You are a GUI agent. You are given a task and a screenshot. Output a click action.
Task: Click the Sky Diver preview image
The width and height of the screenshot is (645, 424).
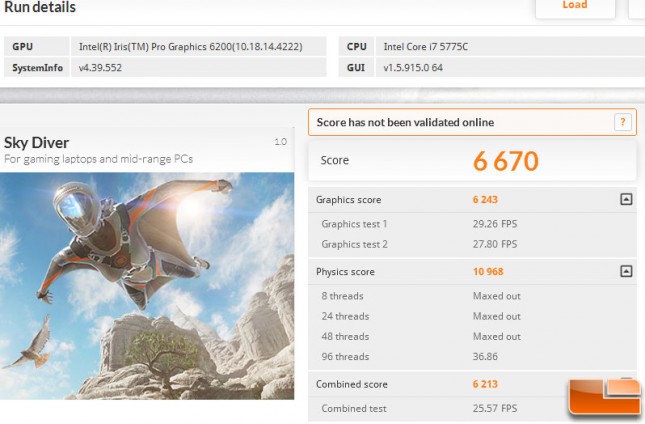pyautogui.click(x=147, y=286)
